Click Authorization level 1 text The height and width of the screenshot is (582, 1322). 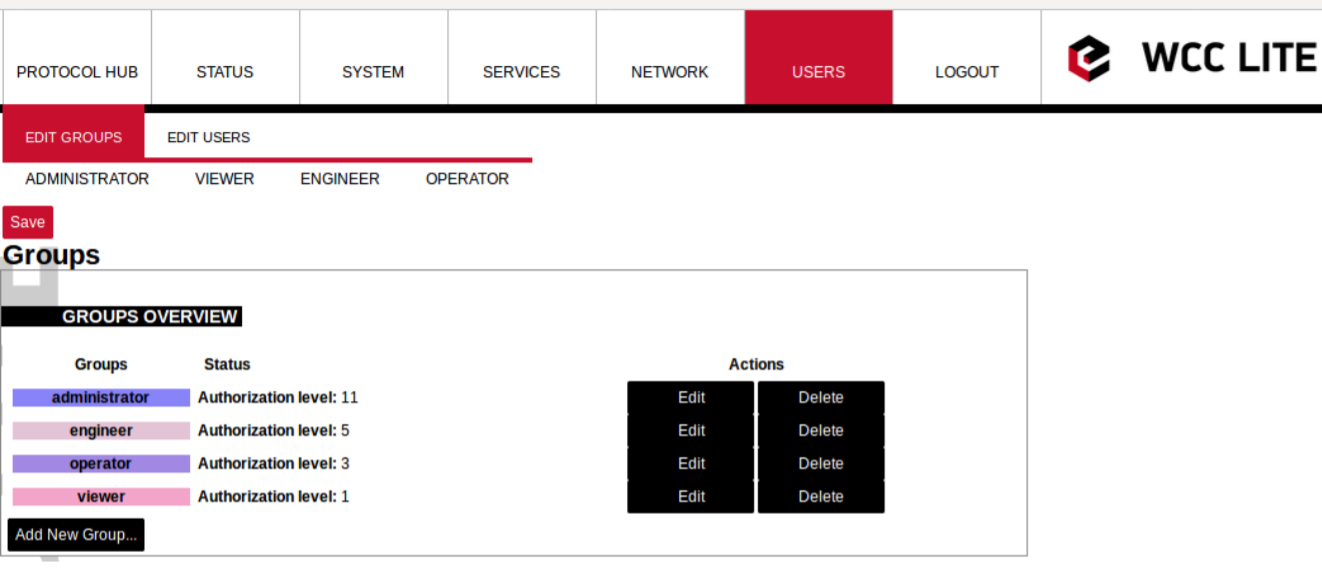[x=274, y=496]
